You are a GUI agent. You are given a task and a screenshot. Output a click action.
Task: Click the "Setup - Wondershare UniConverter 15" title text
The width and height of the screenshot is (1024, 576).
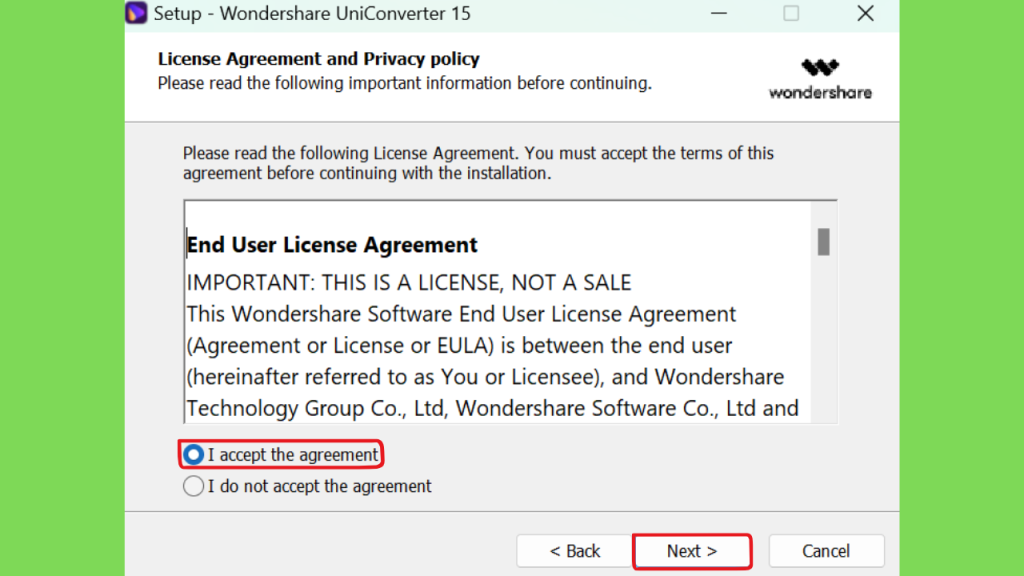(x=312, y=13)
